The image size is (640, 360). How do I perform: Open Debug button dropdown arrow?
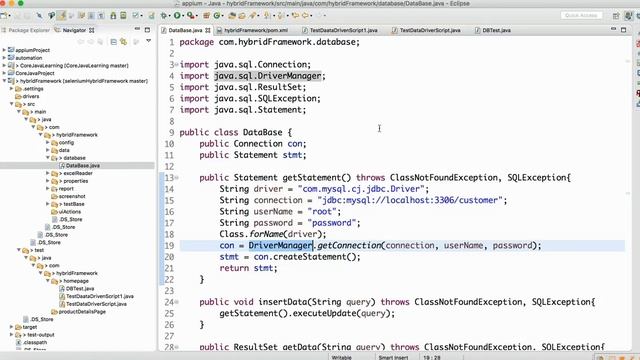[170, 16]
